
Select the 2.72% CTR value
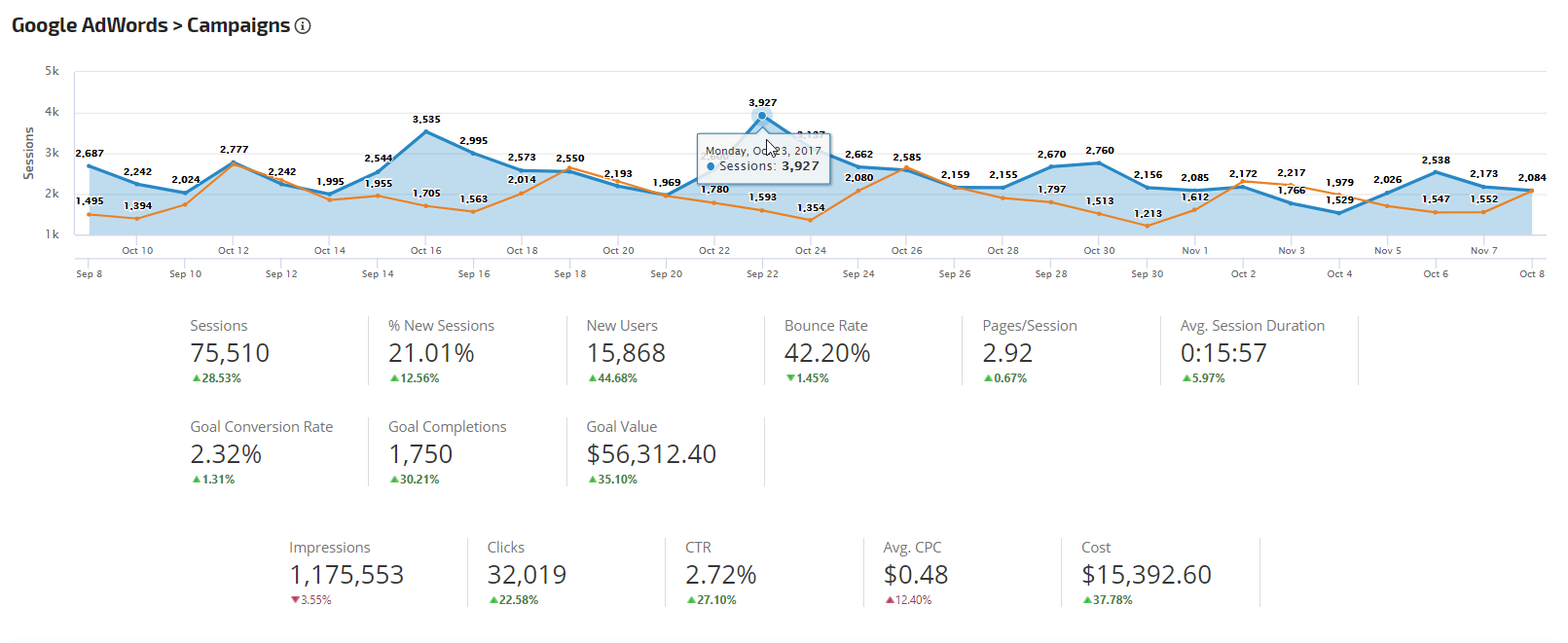[721, 575]
